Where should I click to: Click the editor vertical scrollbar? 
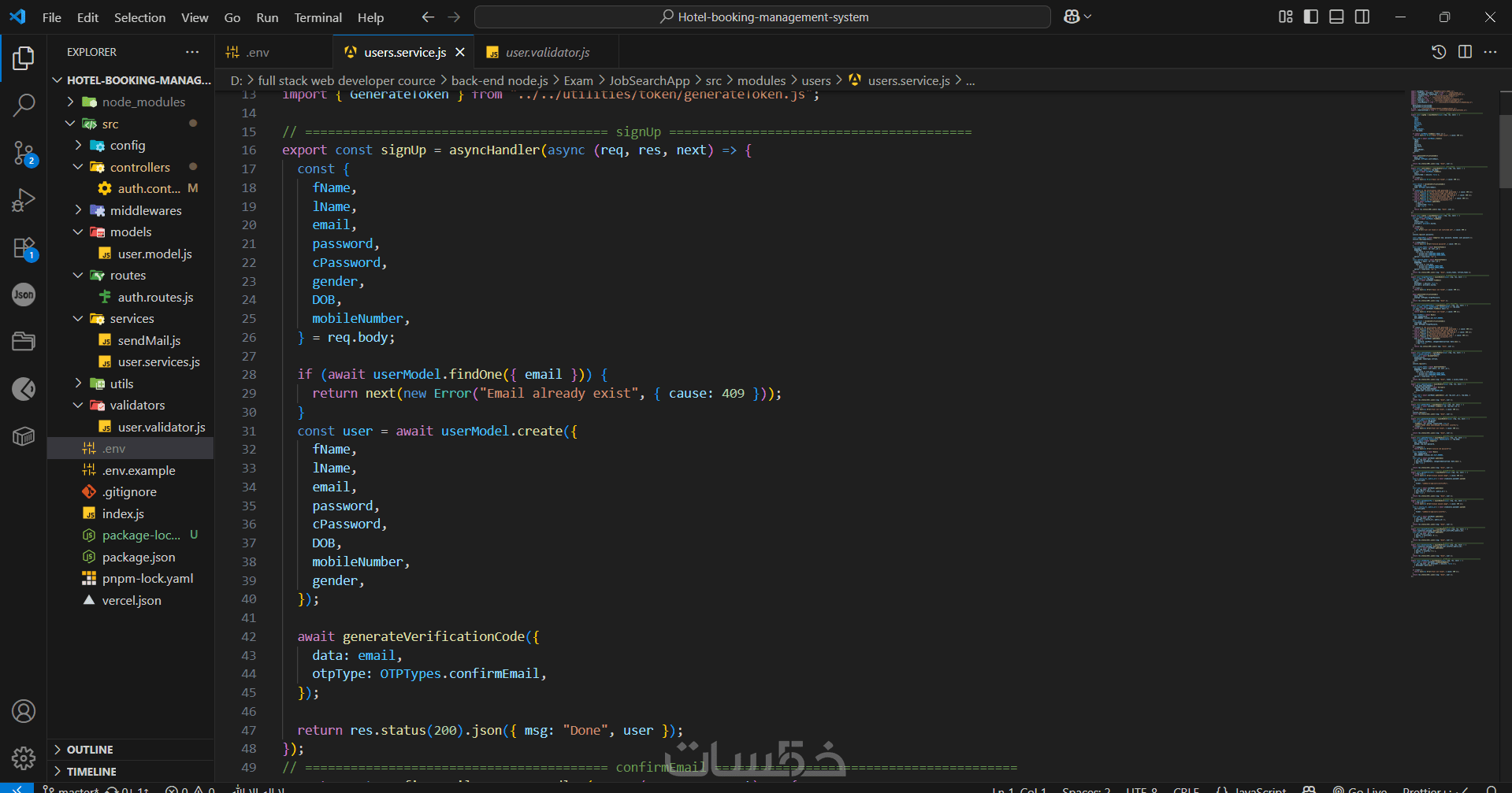click(1505, 152)
